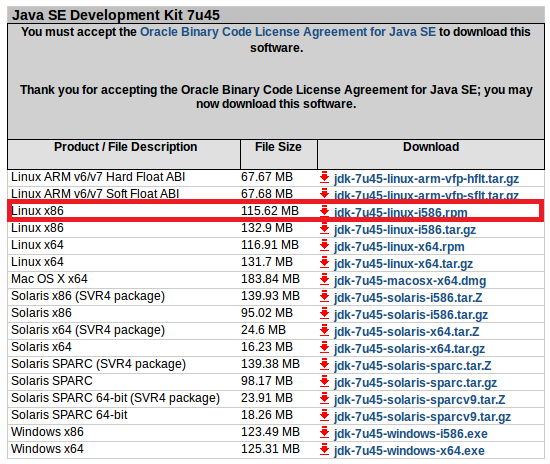Click 'Solaris x64 (SVR4 package)' text
The image size is (550, 464).
click(88, 330)
